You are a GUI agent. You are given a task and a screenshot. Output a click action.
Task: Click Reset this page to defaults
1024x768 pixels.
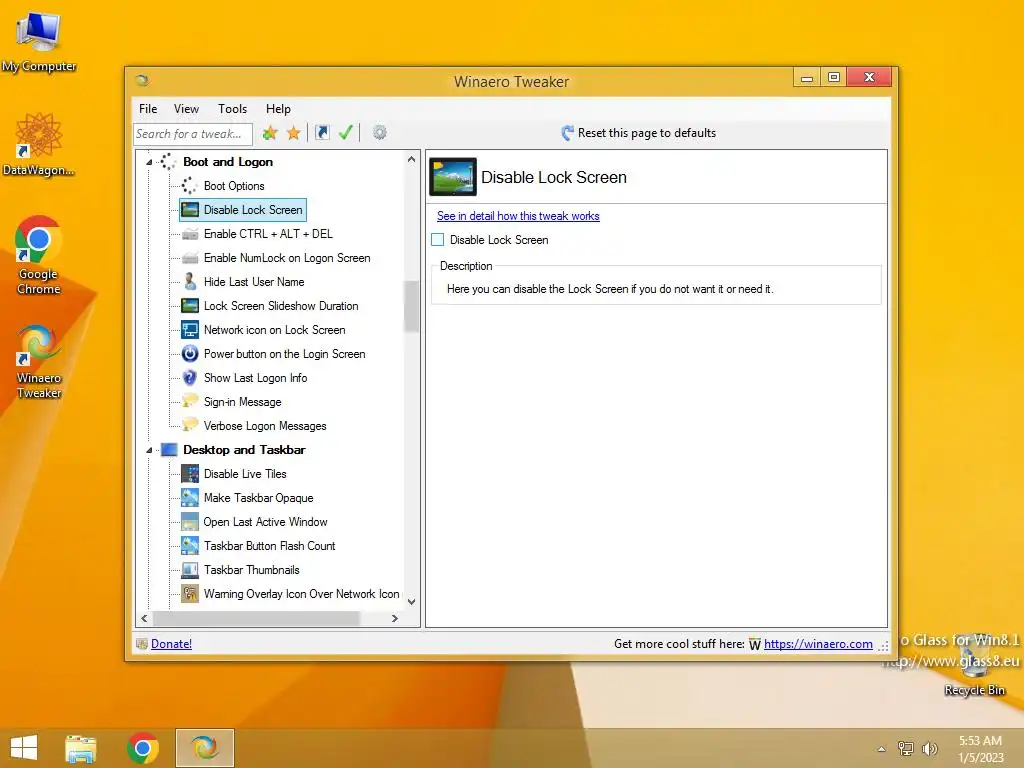pyautogui.click(x=639, y=133)
